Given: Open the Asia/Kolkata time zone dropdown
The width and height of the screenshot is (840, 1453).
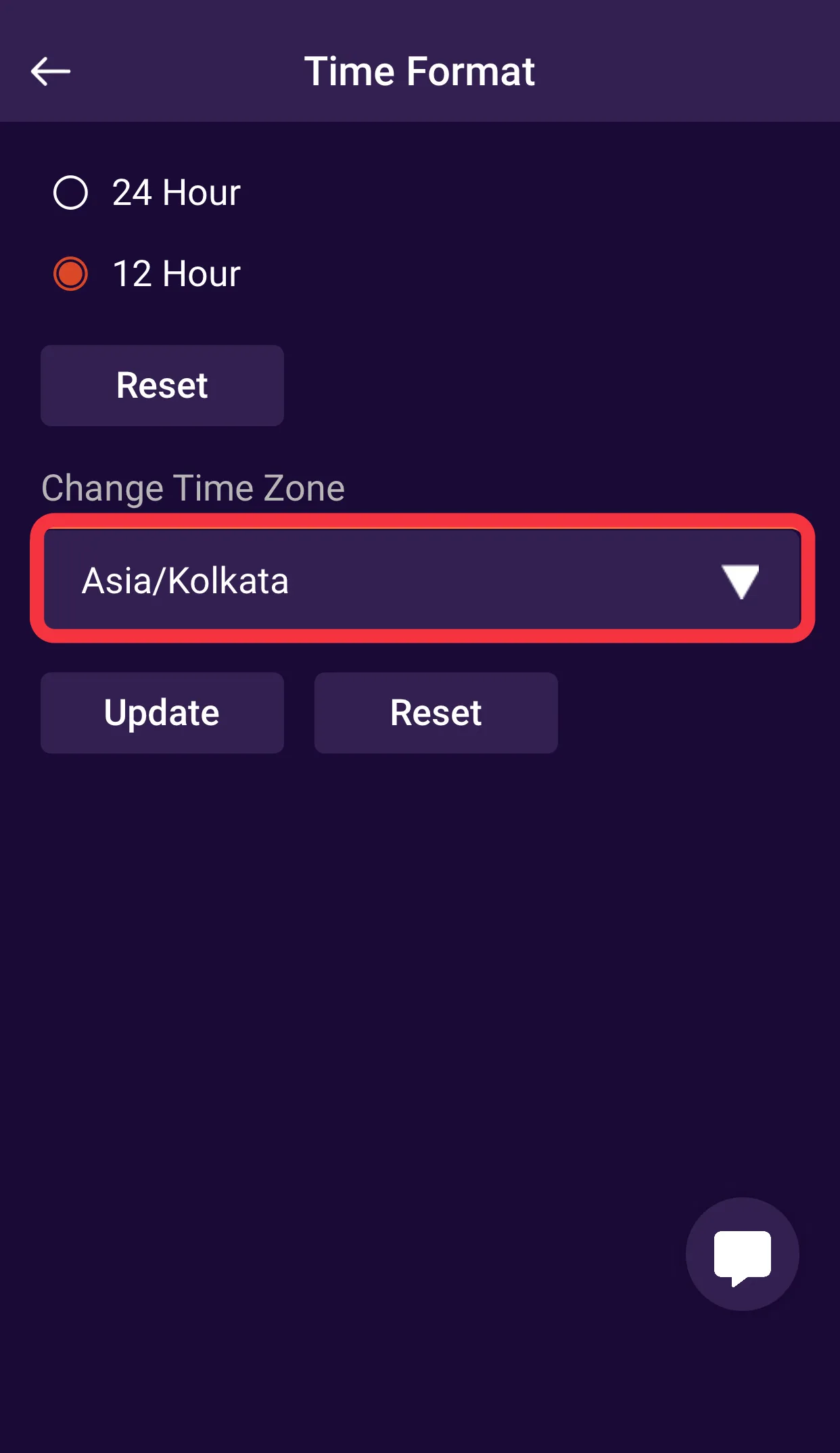Looking at the screenshot, I should point(422,580).
